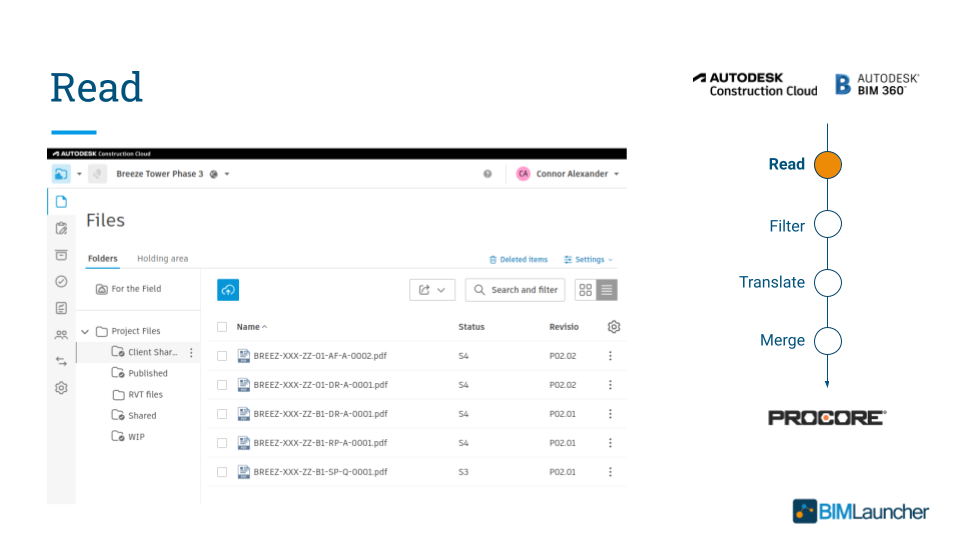This screenshot has height=540, width=960.
Task: Select the For the Field folder
Action: coord(129,289)
